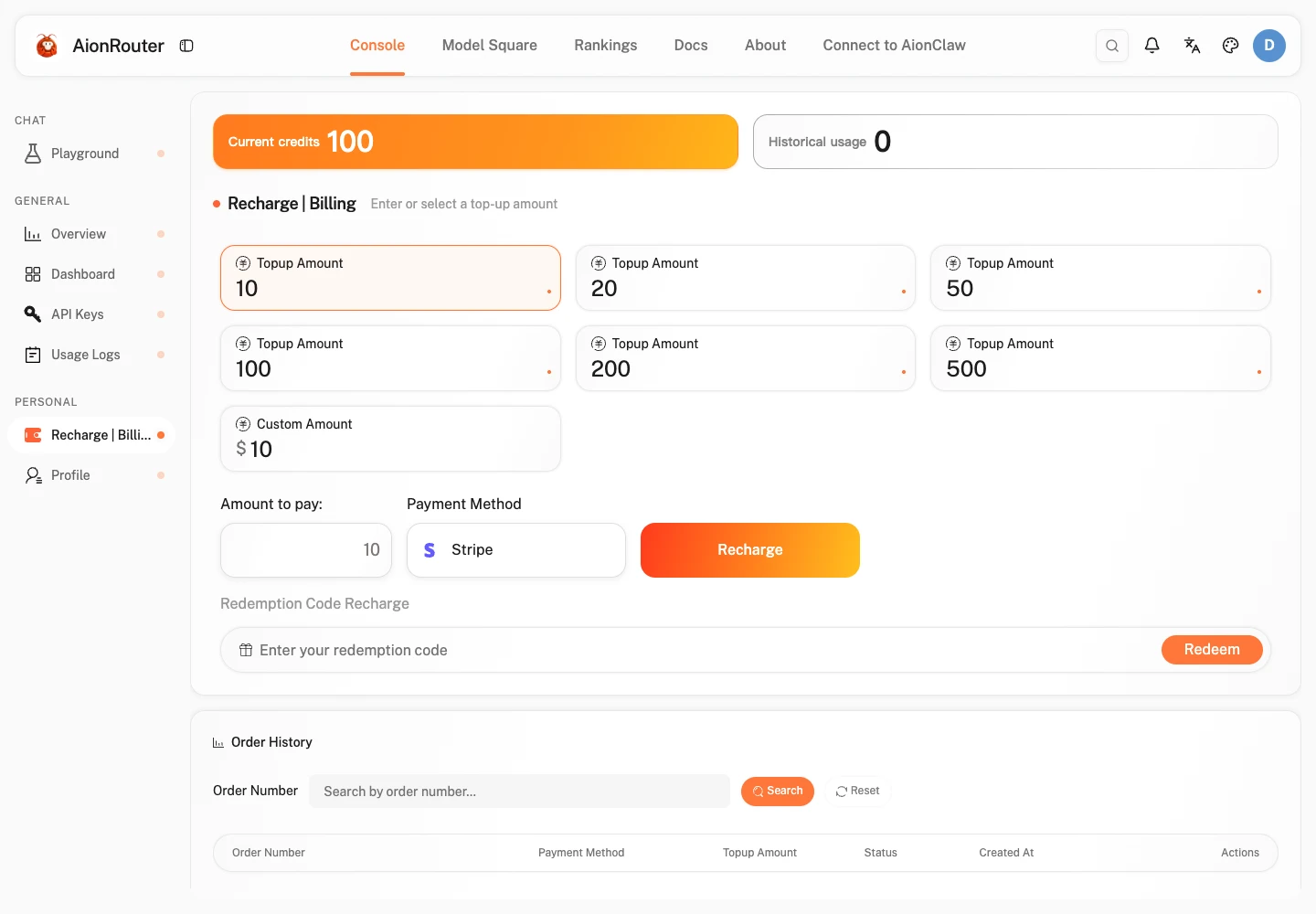
Task: Click the Redemption Code Recharge label
Action: pyautogui.click(x=314, y=604)
